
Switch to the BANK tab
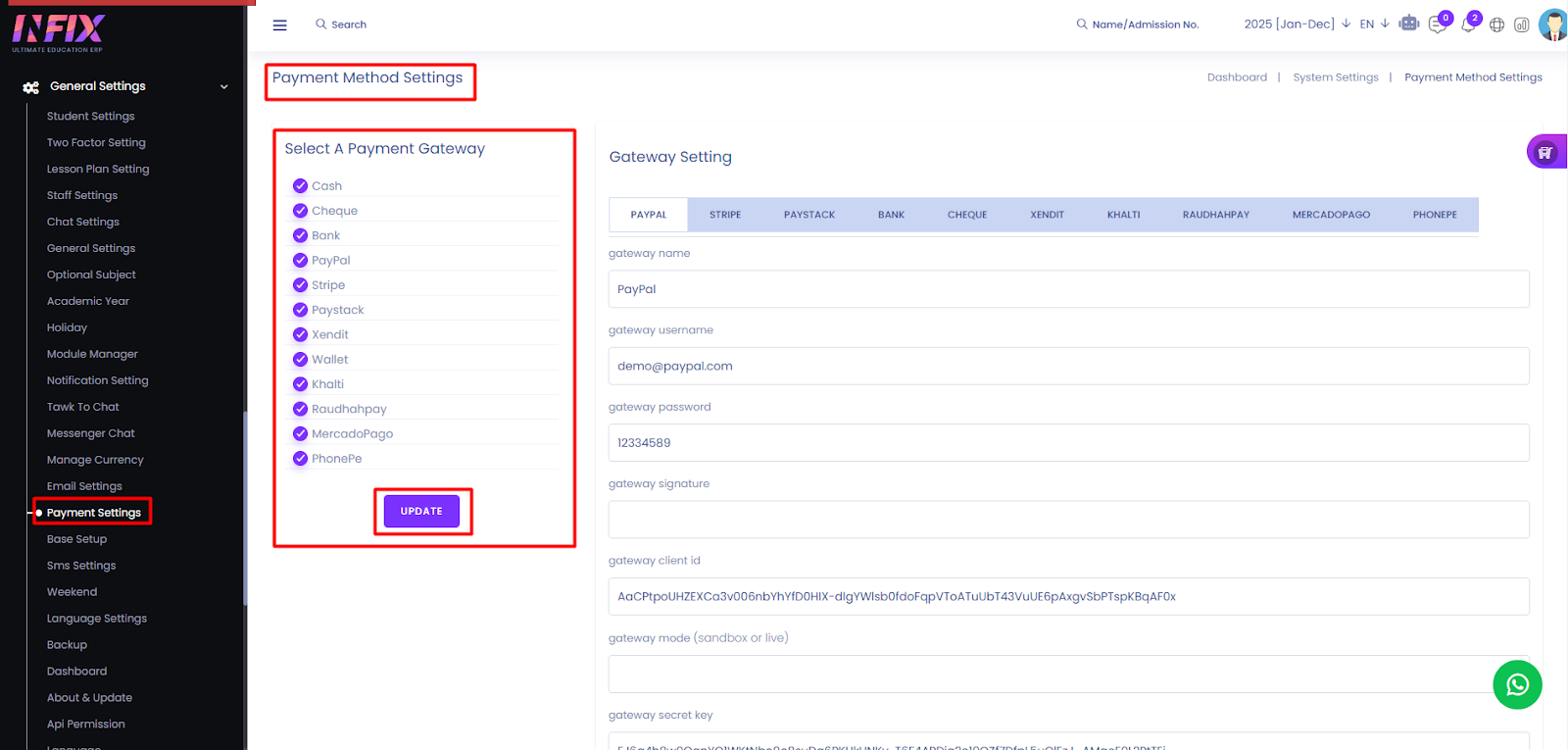coord(891,215)
